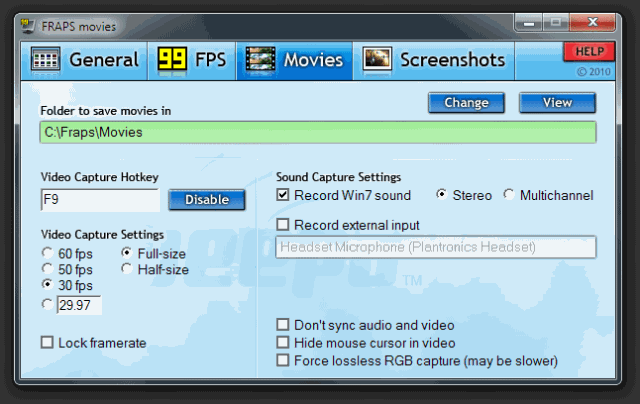
Task: Open the General tab
Action: click(84, 60)
